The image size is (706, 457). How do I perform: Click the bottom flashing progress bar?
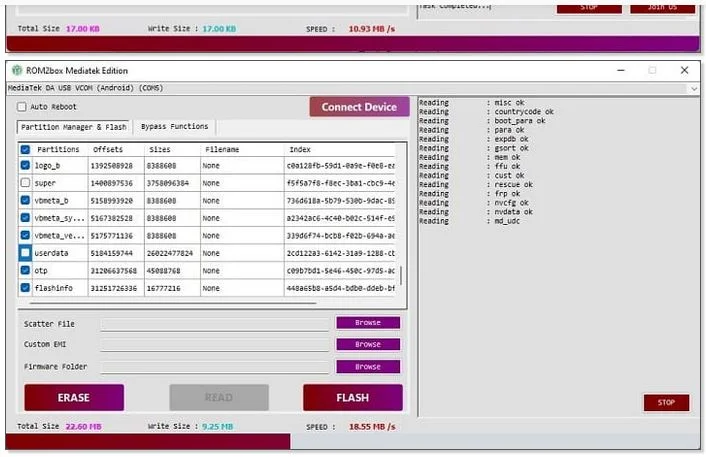[x=353, y=442]
